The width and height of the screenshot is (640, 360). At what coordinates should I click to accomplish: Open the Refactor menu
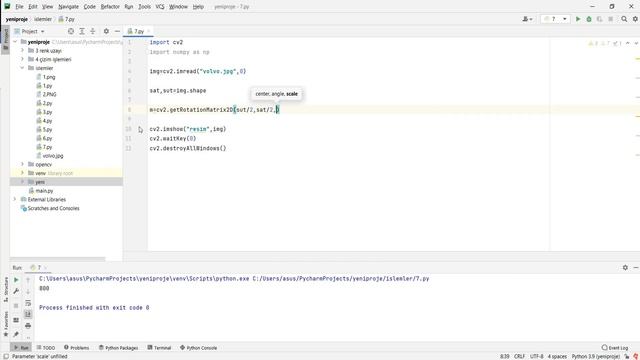(x=110, y=7)
